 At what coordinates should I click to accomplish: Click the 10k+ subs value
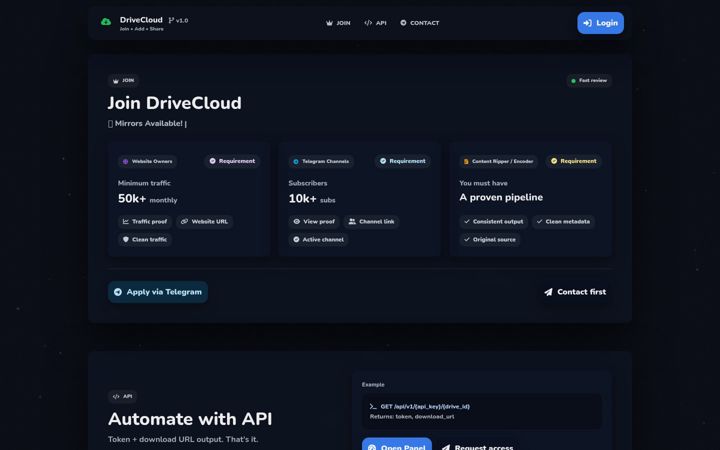pyautogui.click(x=312, y=199)
